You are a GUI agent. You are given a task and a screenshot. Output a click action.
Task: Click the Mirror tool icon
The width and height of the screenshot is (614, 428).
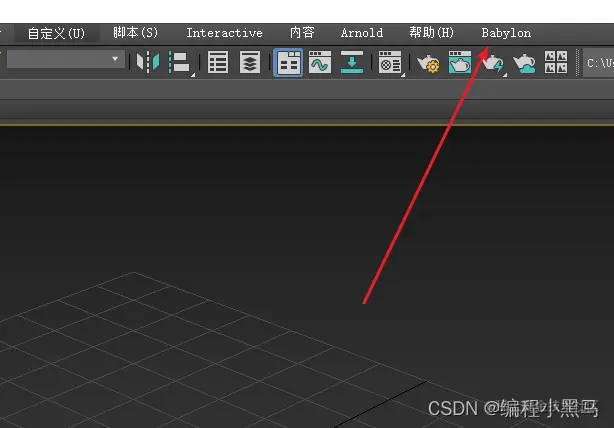coord(148,62)
